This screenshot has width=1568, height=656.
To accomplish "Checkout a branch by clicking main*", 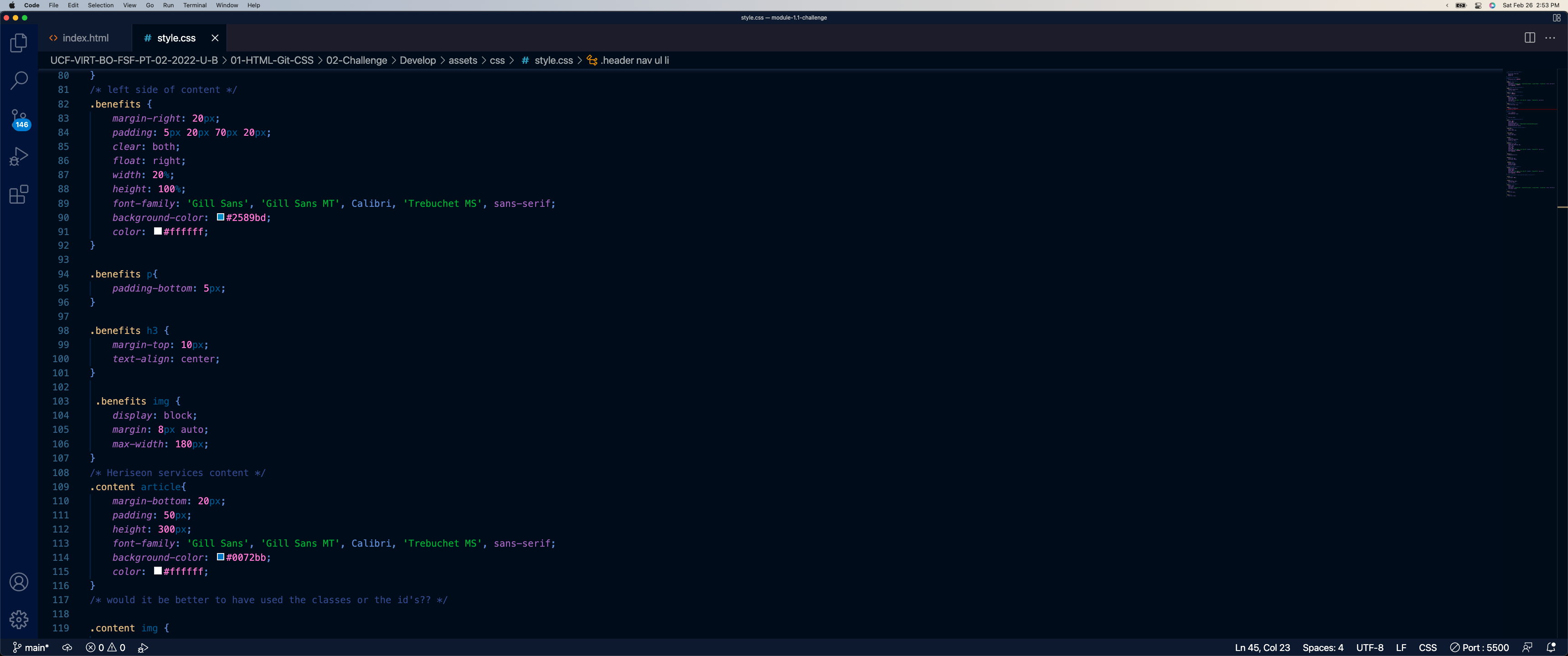I will [31, 647].
